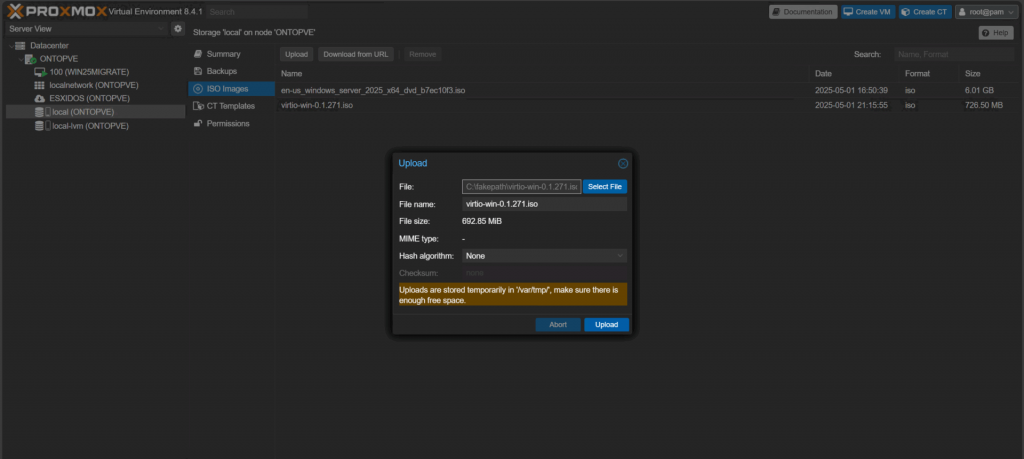1024x459 pixels.
Task: Click the VM 100 monitor icon
Action: pyautogui.click(x=39, y=72)
